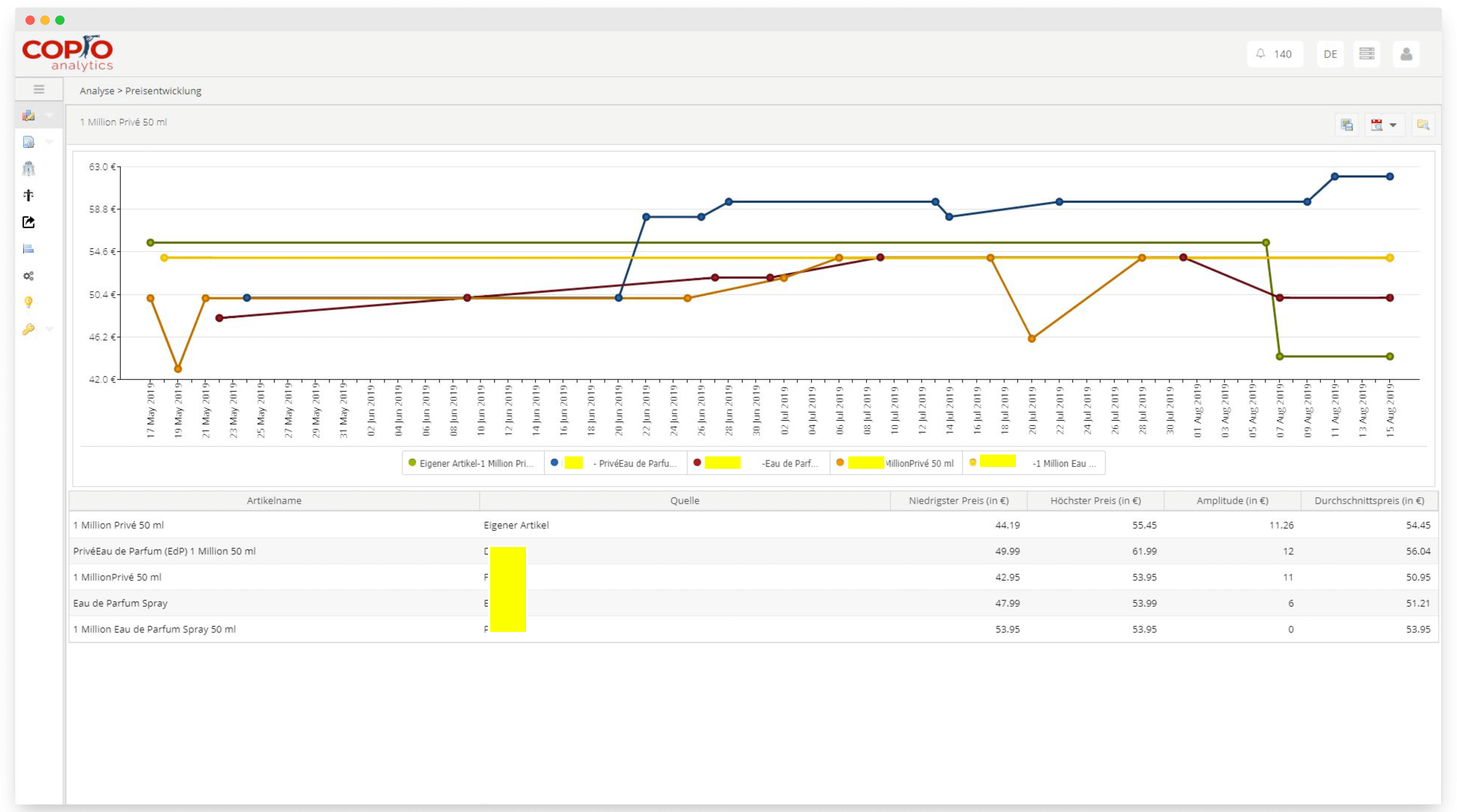The width and height of the screenshot is (1457, 812).
Task: Open the image export icon top right
Action: 1424,125
